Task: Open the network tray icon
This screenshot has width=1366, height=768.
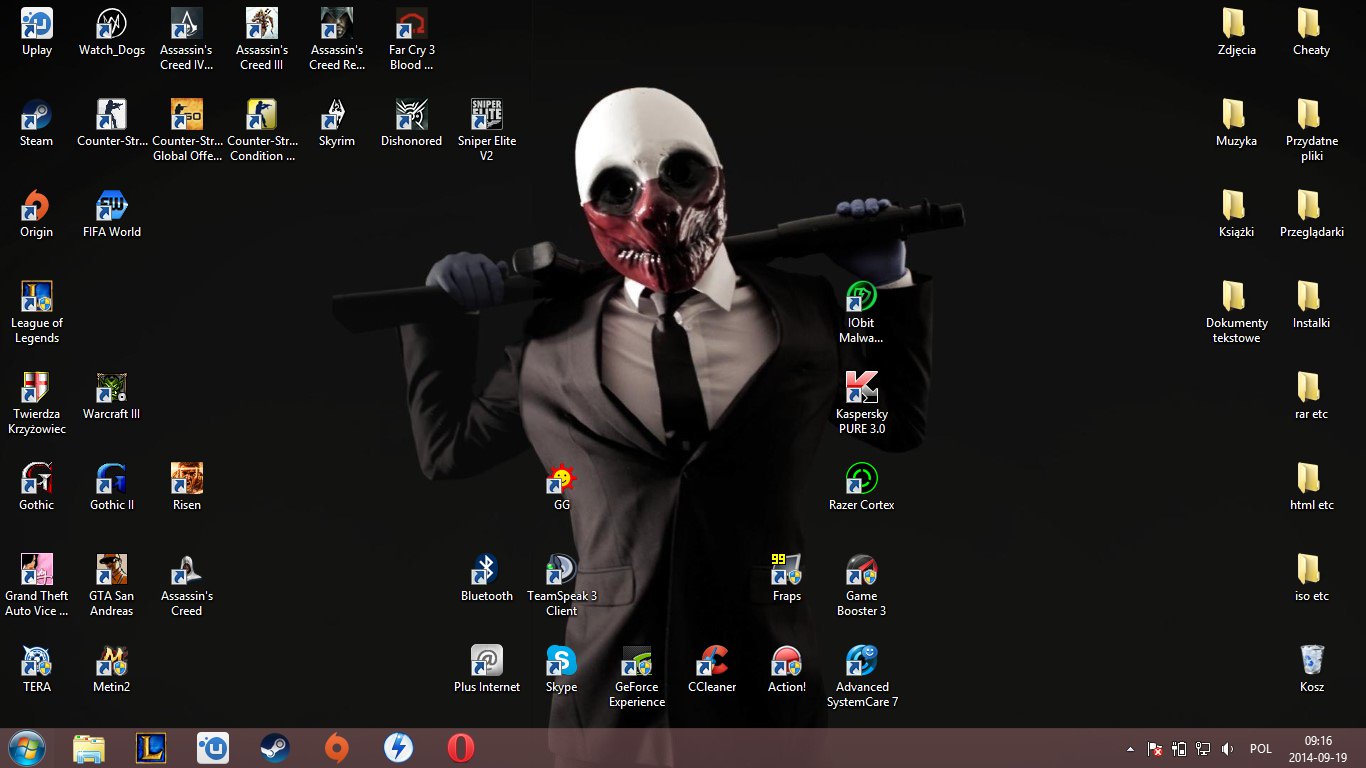Action: pyautogui.click(x=1203, y=749)
